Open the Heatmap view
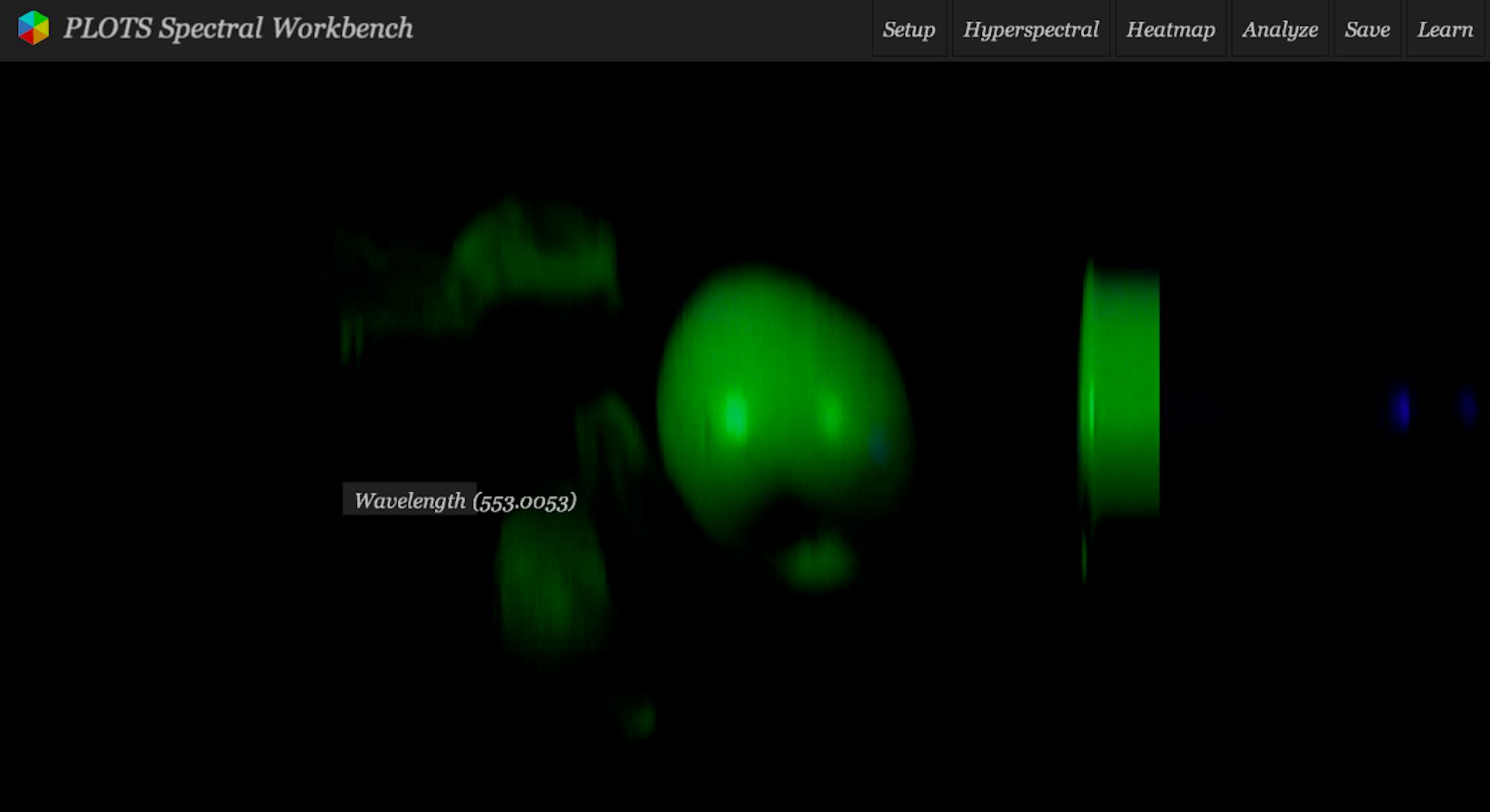This screenshot has height=812, width=1490. pyautogui.click(x=1170, y=29)
